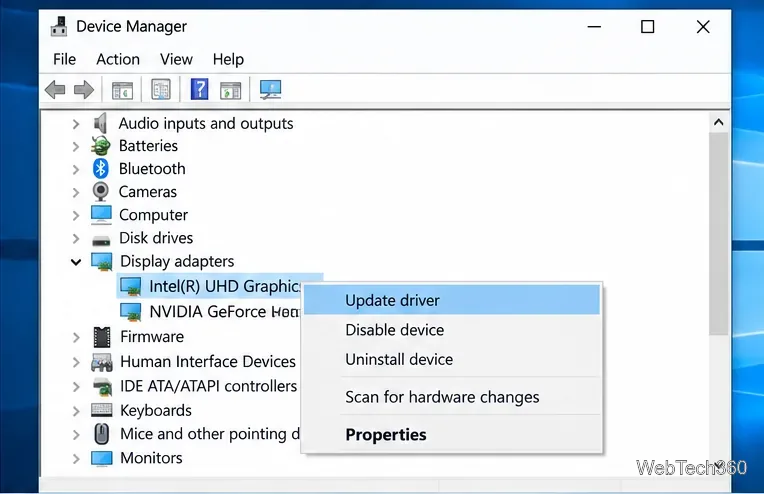The image size is (764, 494).
Task: Click the Keyboards icon
Action: [x=102, y=410]
